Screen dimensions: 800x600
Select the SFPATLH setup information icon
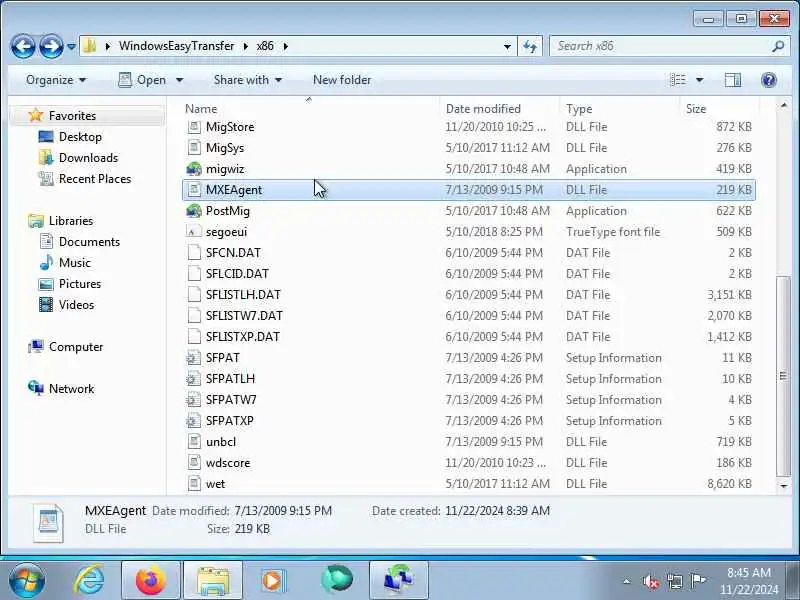(x=194, y=379)
